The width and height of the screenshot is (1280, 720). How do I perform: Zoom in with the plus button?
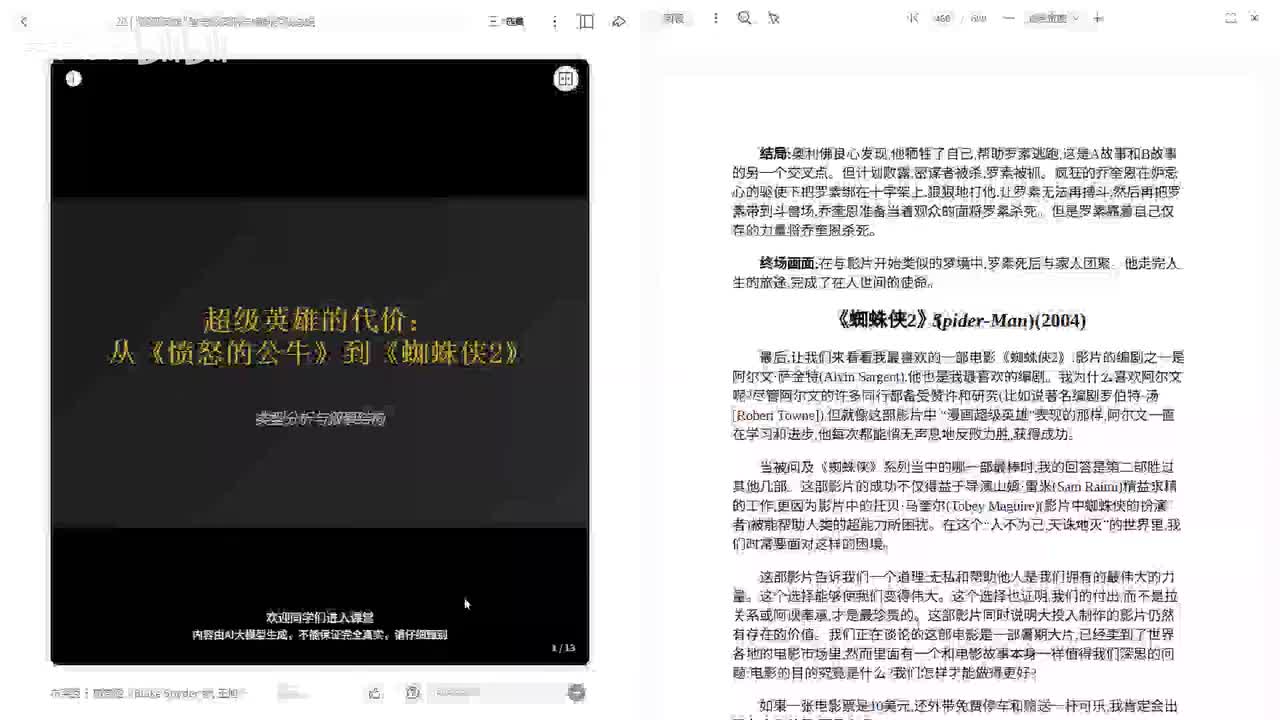(1098, 18)
